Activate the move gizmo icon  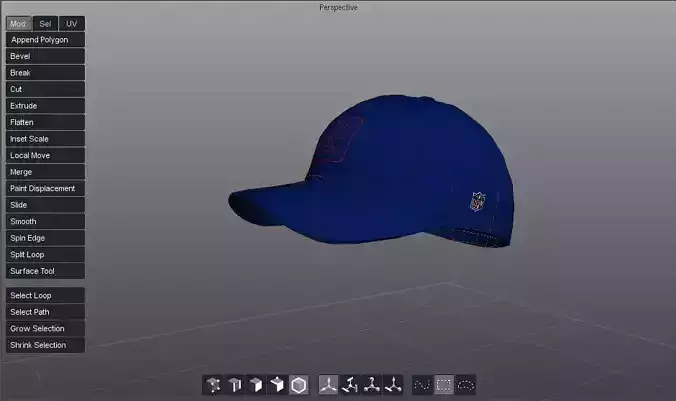[393, 385]
